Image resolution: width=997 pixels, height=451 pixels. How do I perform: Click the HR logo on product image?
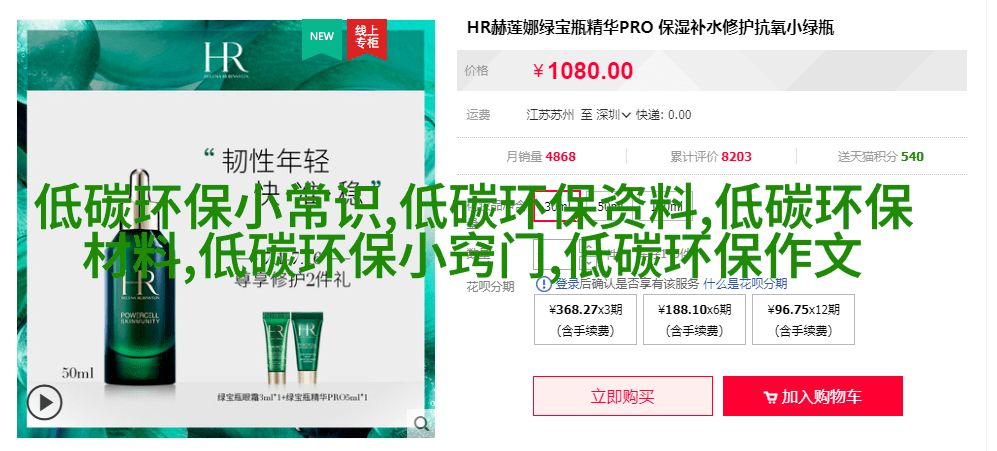pyautogui.click(x=226, y=60)
